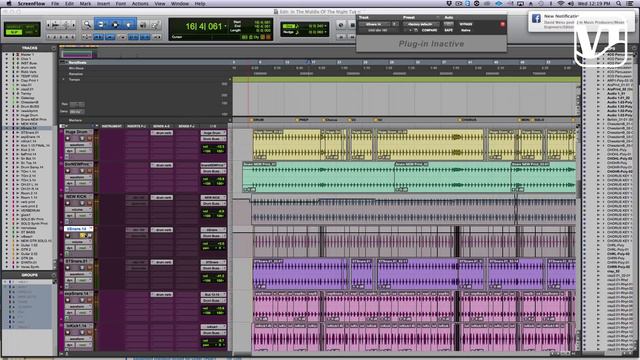Click the Zoom Toggle button below Zoomer
640x360 pixels.
[87, 37]
